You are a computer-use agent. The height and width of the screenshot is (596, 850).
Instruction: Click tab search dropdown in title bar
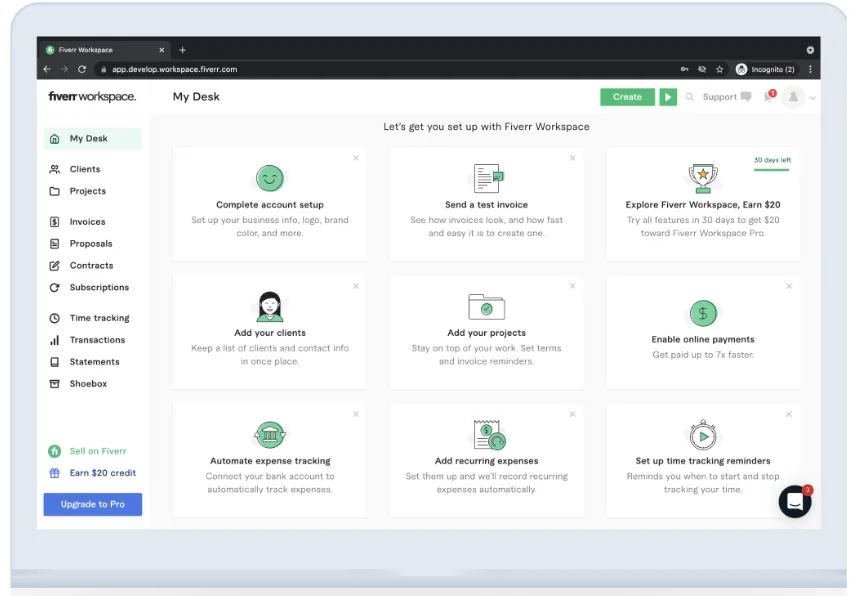[x=810, y=50]
